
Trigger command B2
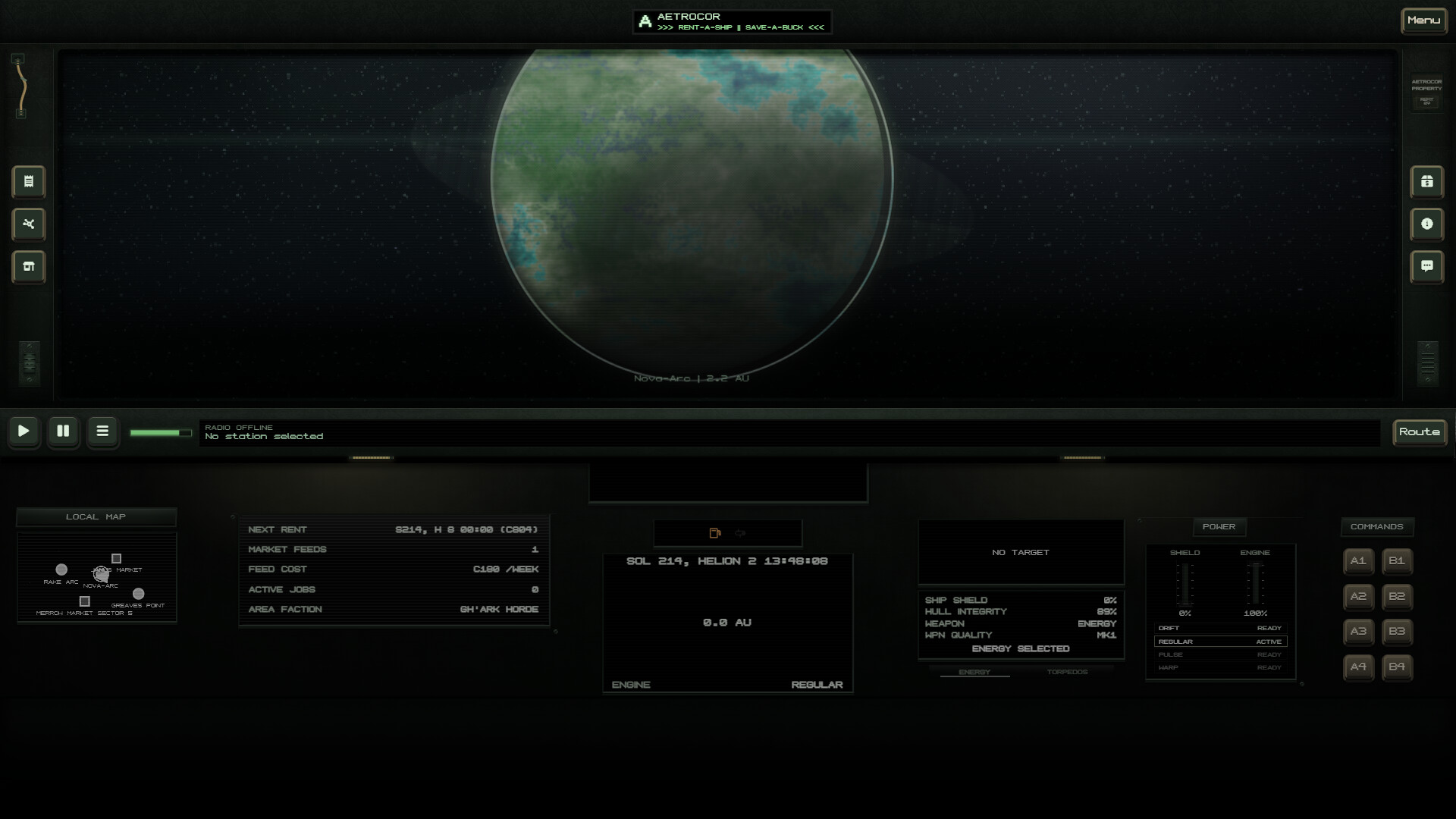coord(1397,597)
